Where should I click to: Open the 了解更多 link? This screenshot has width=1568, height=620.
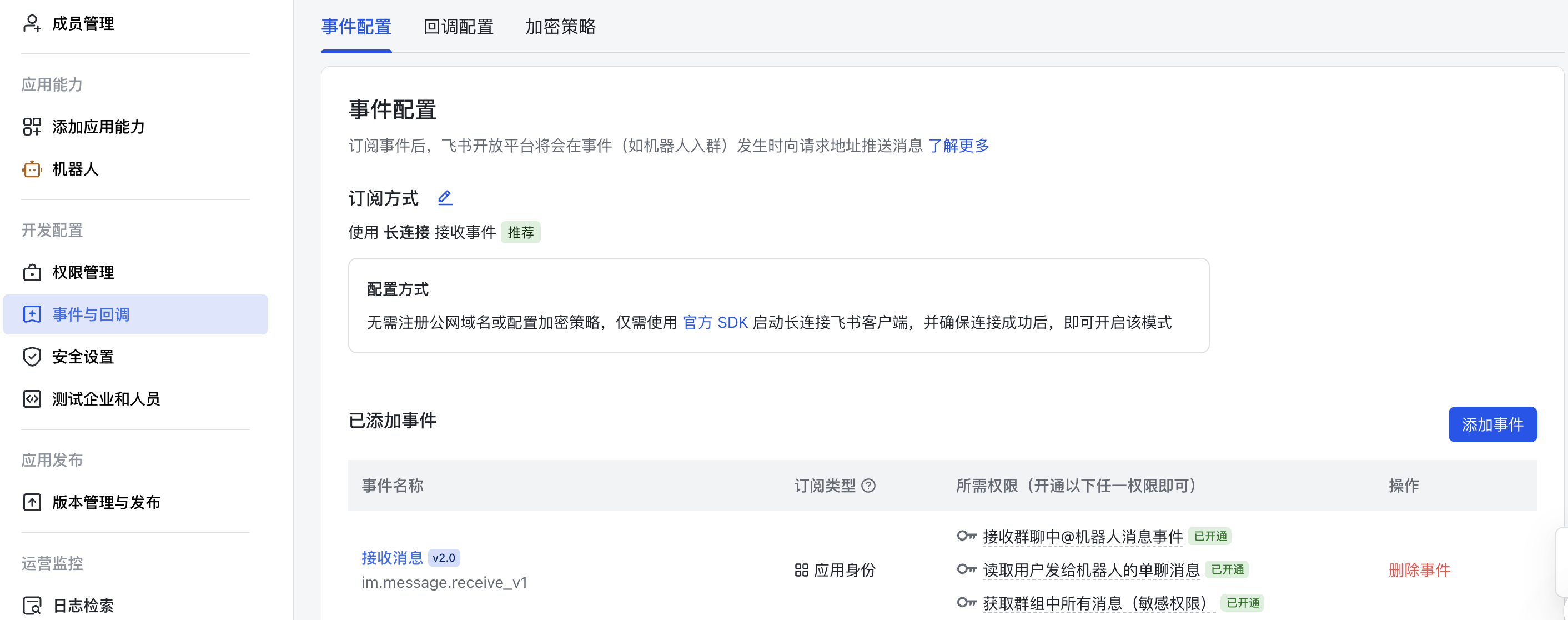pyautogui.click(x=959, y=146)
